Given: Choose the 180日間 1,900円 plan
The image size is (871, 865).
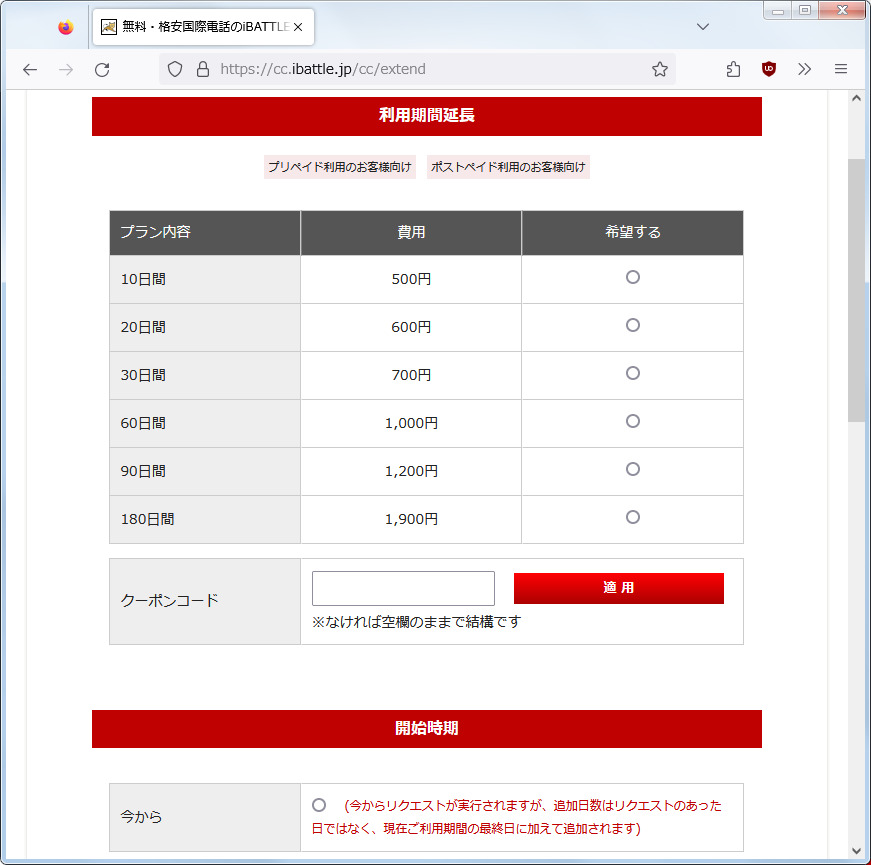Looking at the screenshot, I should pyautogui.click(x=632, y=517).
